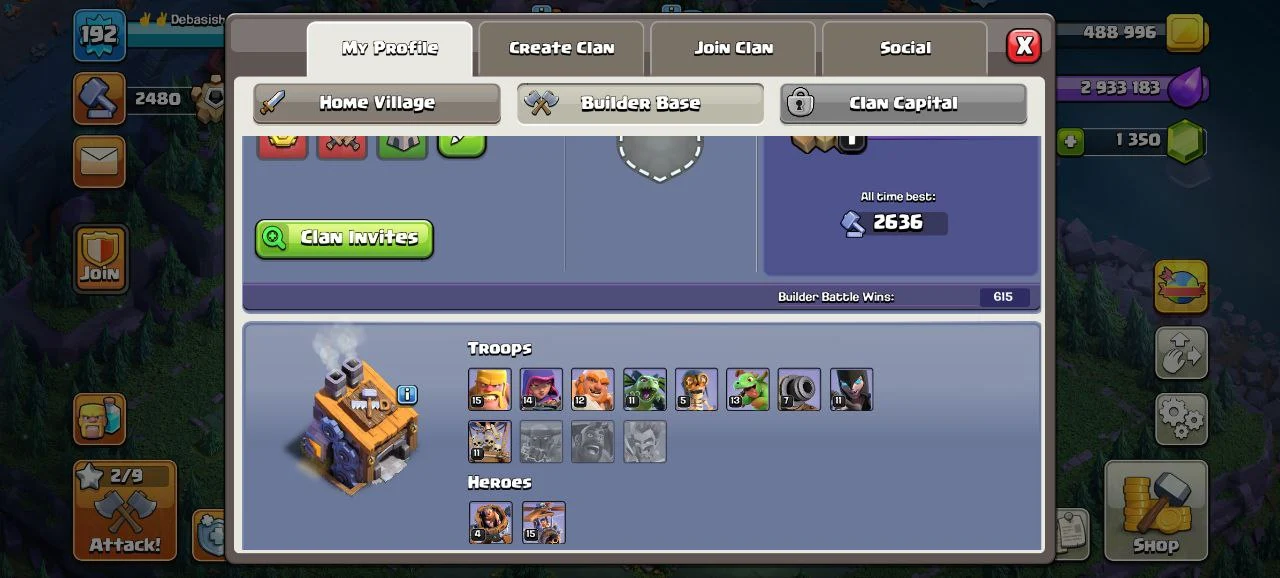Tap the Battle Machine hero icon
1280x578 pixels.
coord(490,522)
